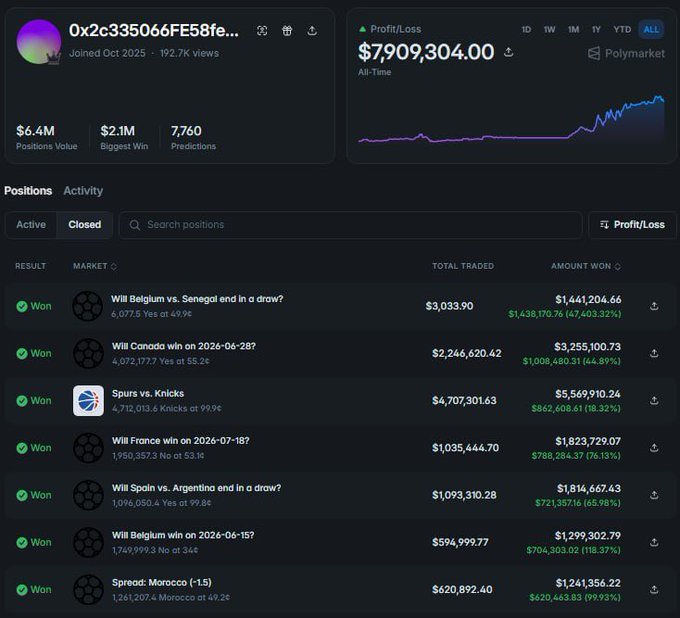680x618 pixels.
Task: Share the Will Belgium win position
Action: pos(654,542)
